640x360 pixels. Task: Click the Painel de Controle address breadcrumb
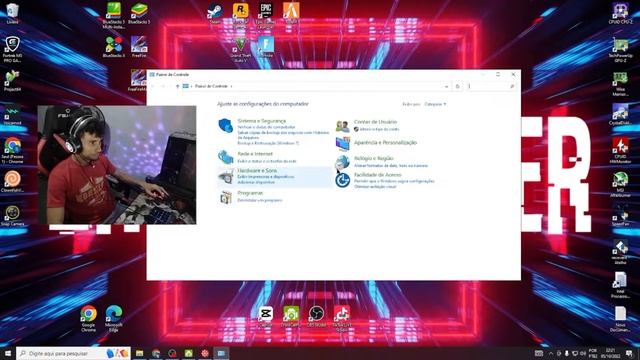(x=211, y=87)
